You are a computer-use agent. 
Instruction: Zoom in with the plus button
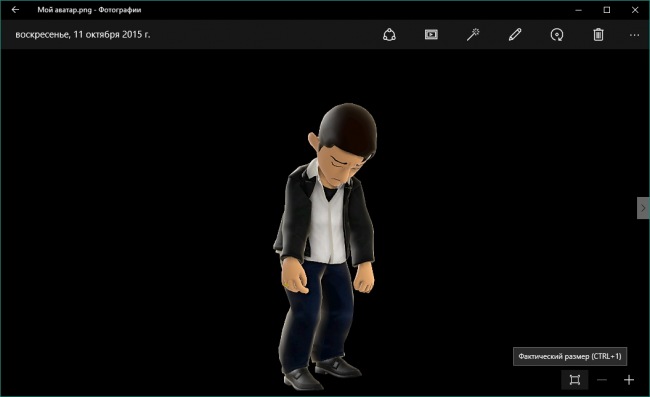[629, 380]
